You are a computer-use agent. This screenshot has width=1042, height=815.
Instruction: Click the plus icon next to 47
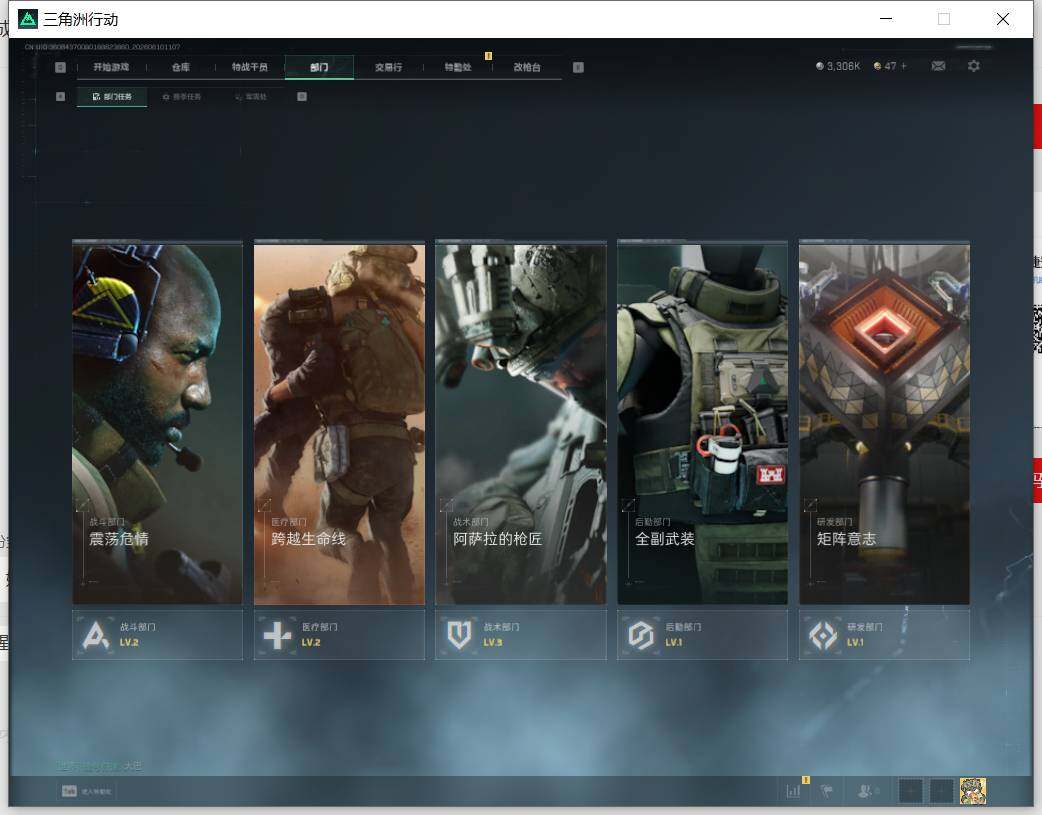click(x=904, y=66)
